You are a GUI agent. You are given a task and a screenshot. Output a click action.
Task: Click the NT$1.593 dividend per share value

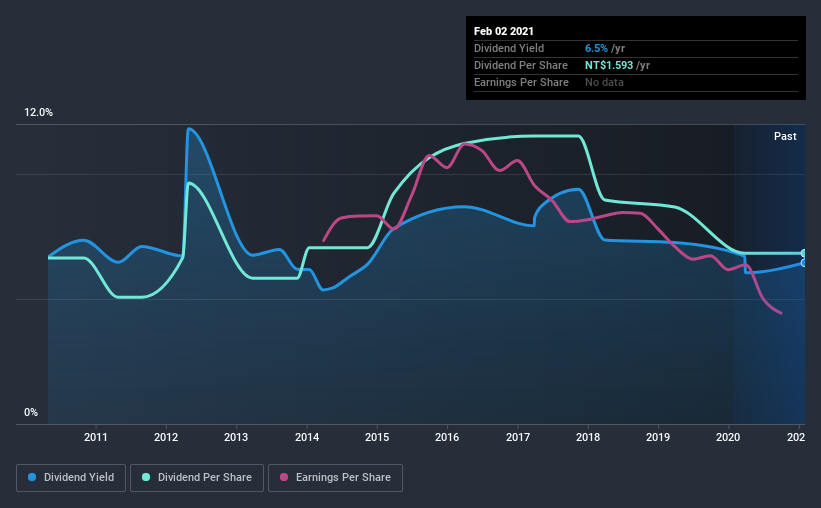(x=609, y=65)
